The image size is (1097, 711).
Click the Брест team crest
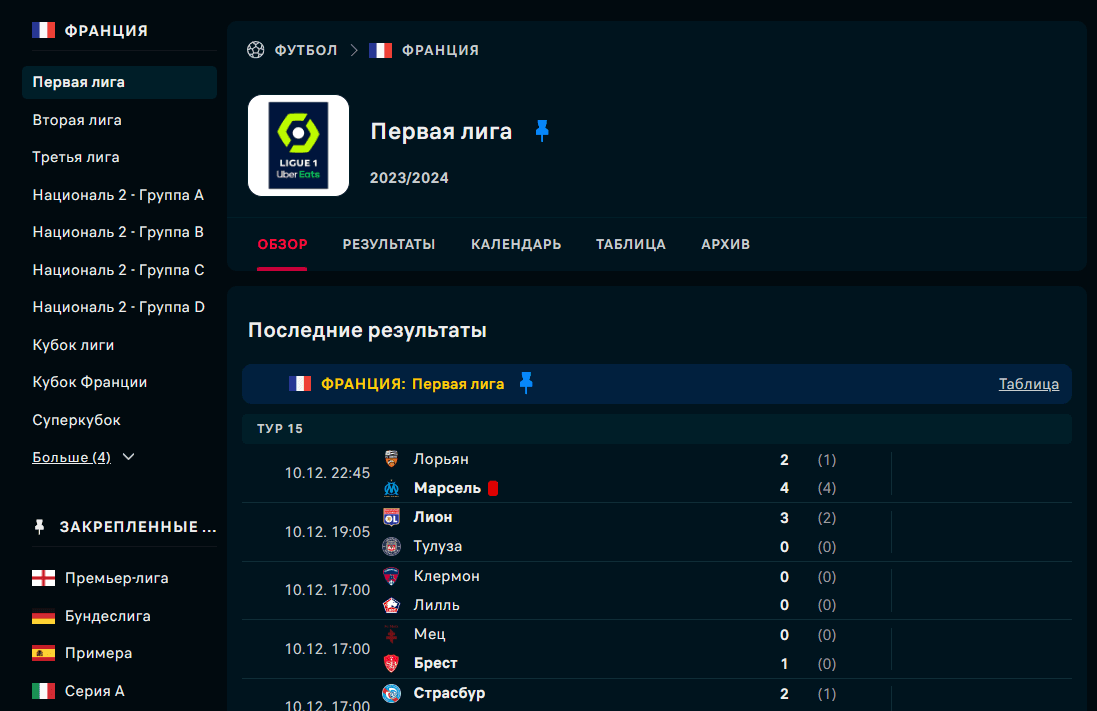(x=392, y=663)
